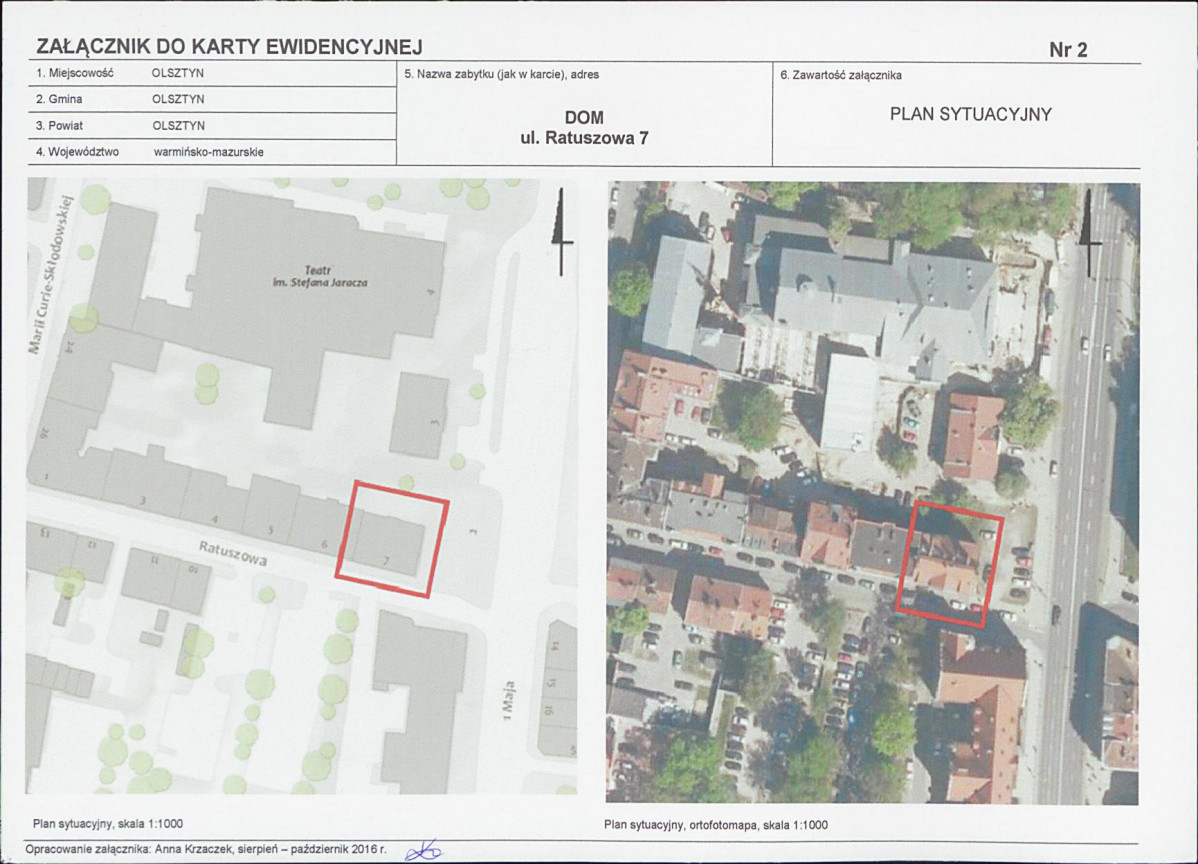Click the warmińsko-mazurskie Województwo value

point(209,153)
